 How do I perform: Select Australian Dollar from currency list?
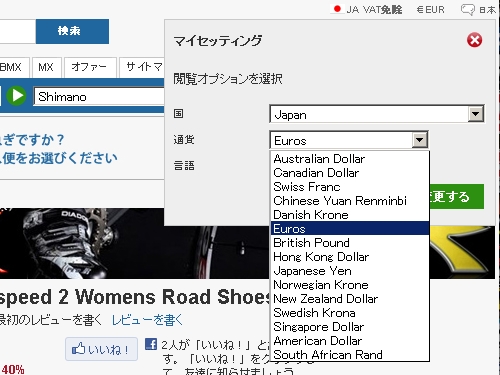pos(350,159)
